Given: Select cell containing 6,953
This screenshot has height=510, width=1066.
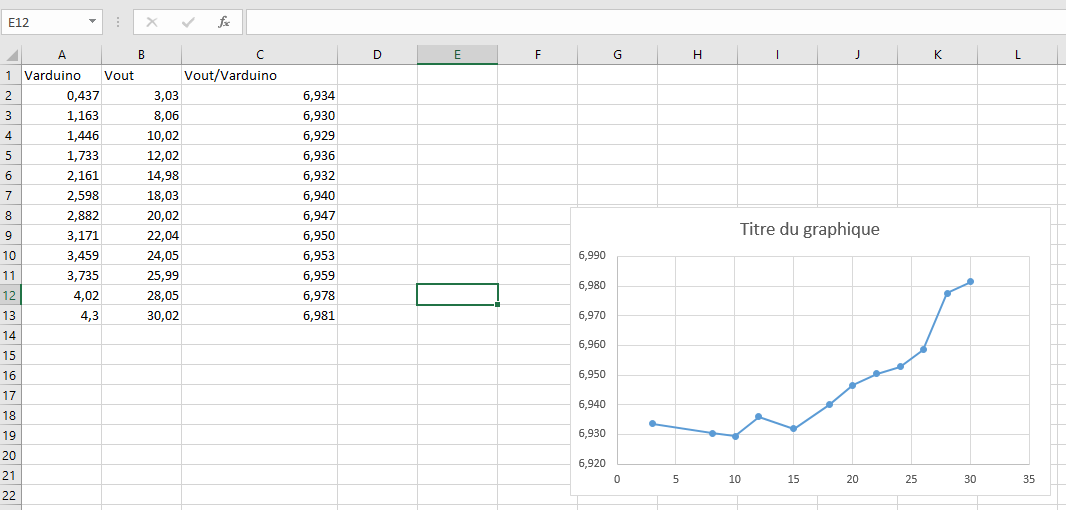Looking at the screenshot, I should pyautogui.click(x=260, y=255).
